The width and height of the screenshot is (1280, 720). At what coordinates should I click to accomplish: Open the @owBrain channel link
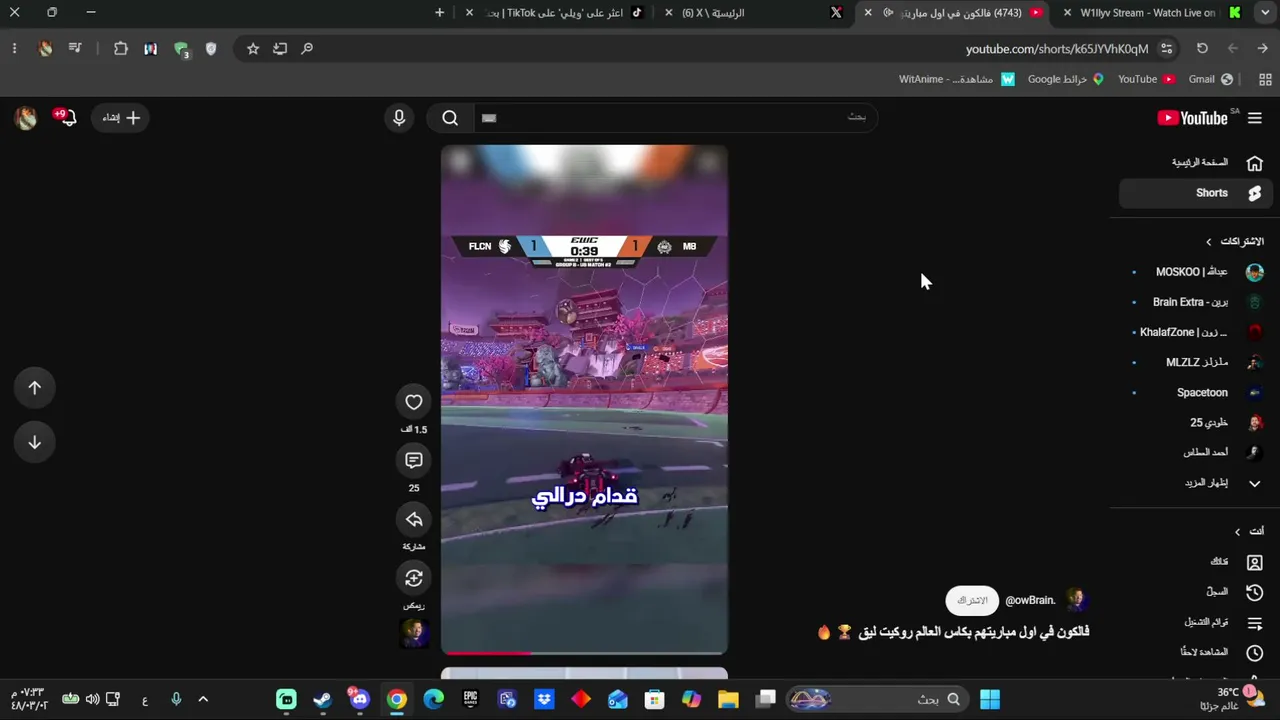click(1030, 601)
